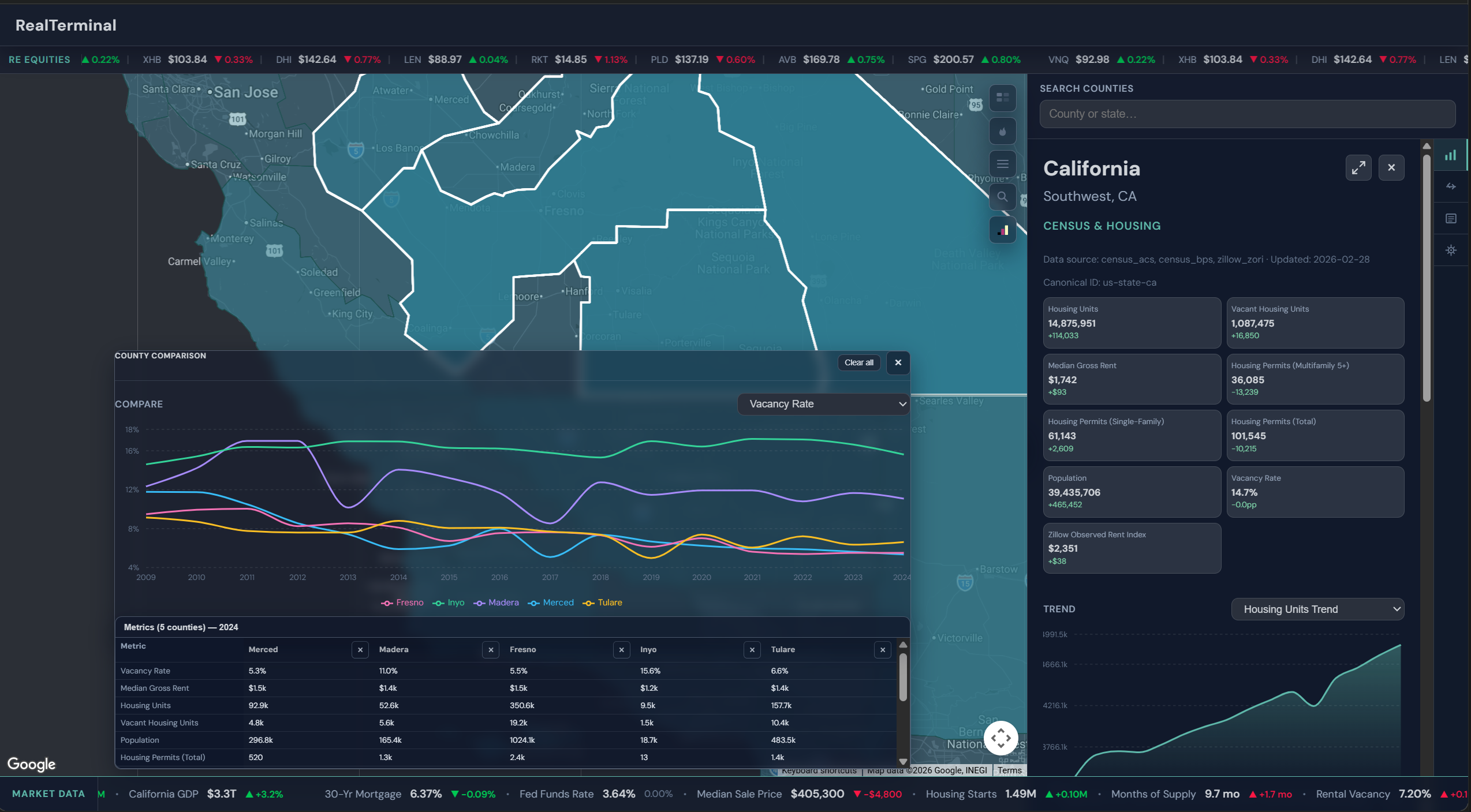Click the magnifier search icon on map
Image resolution: width=1471 pixels, height=812 pixels.
[1002, 197]
